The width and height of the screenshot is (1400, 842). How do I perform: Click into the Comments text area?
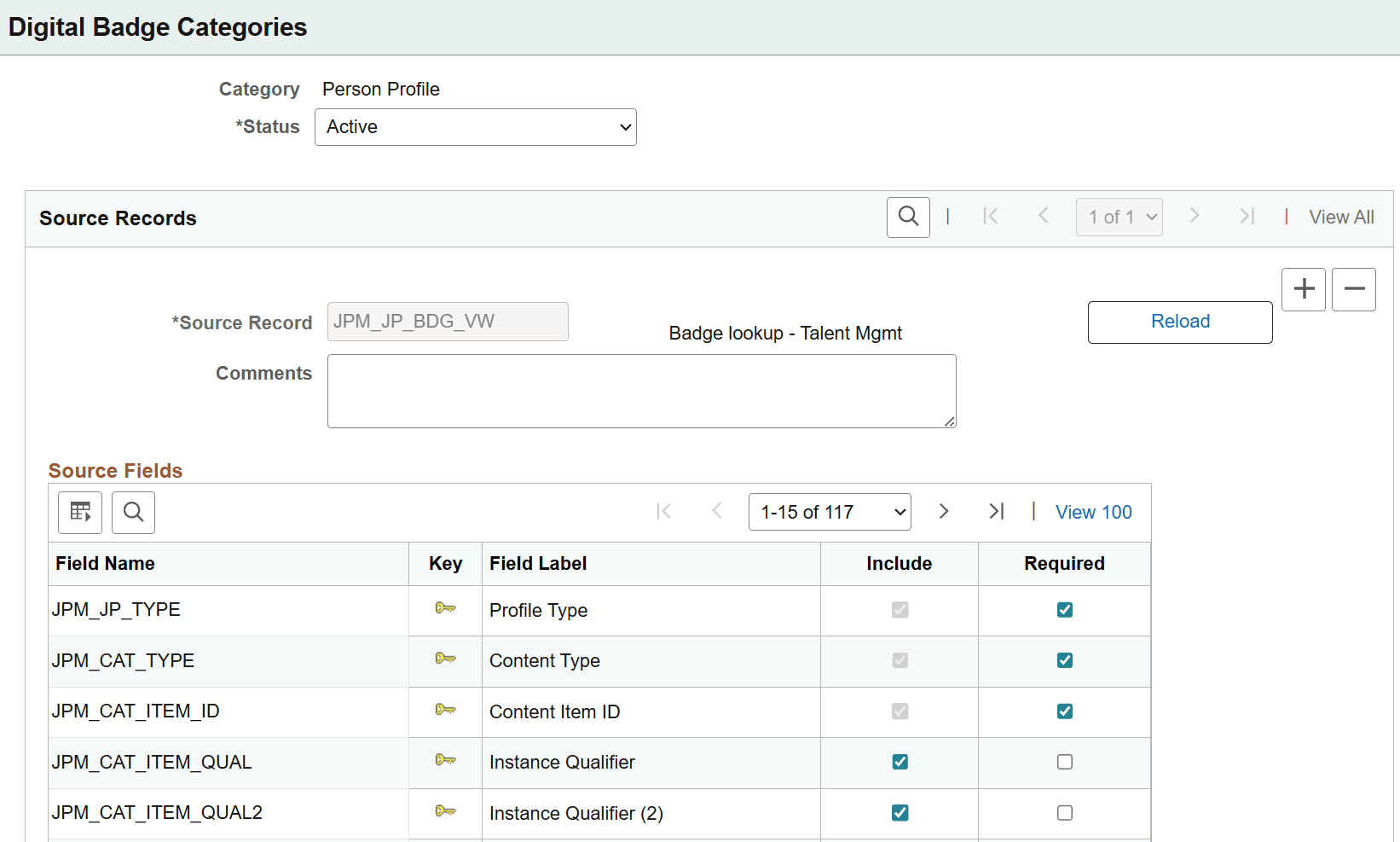coord(642,391)
